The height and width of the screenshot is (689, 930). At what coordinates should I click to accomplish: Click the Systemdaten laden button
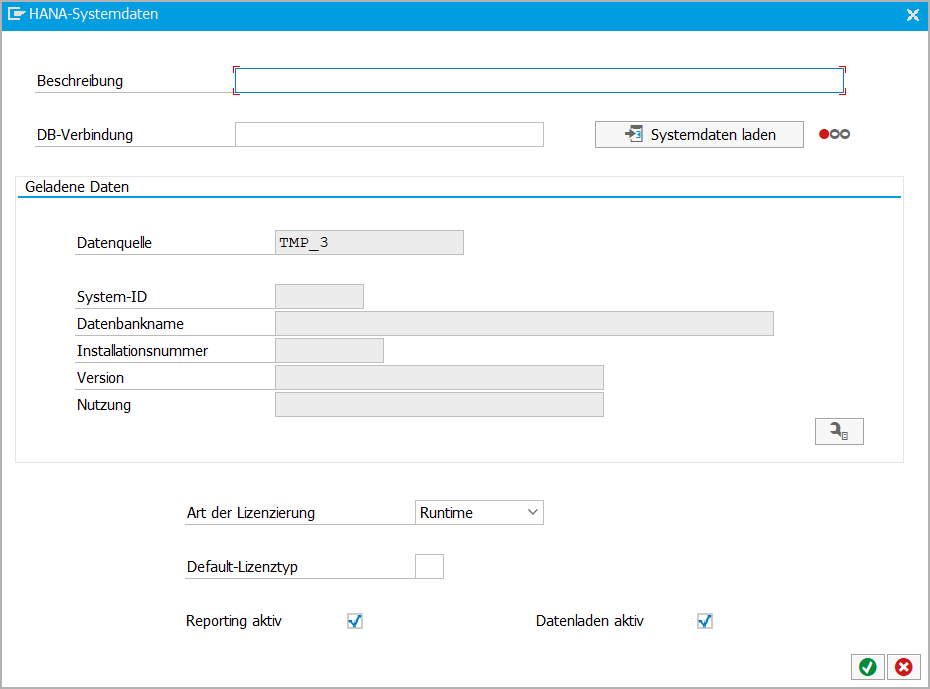699,135
